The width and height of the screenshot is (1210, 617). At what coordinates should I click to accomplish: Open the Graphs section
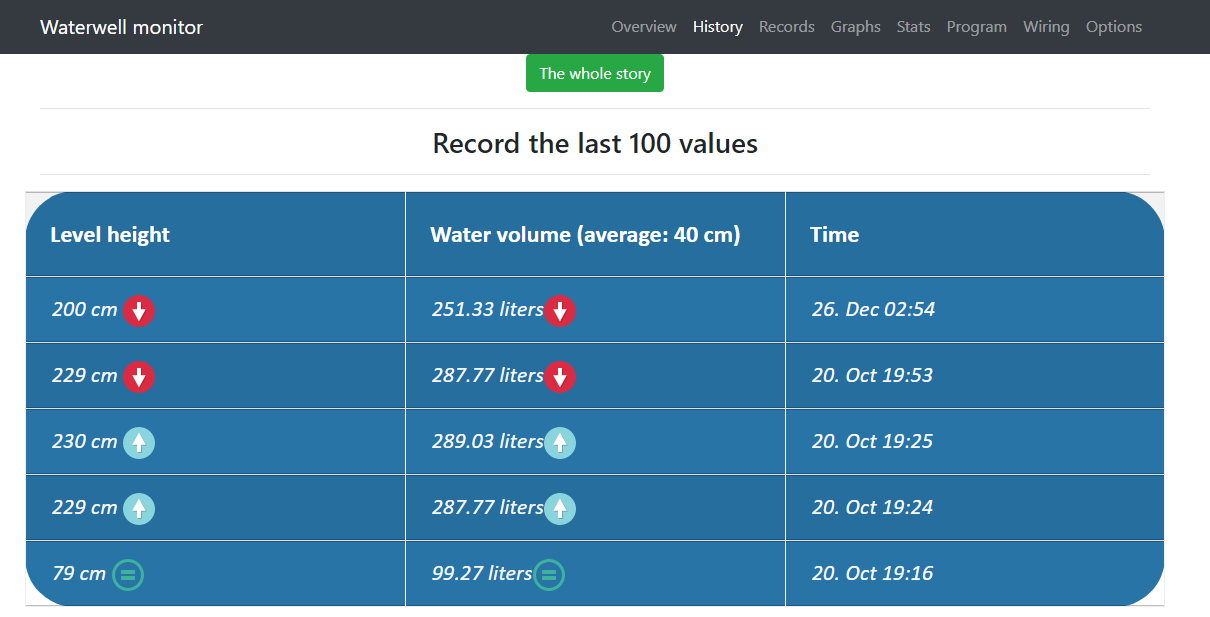coord(855,27)
